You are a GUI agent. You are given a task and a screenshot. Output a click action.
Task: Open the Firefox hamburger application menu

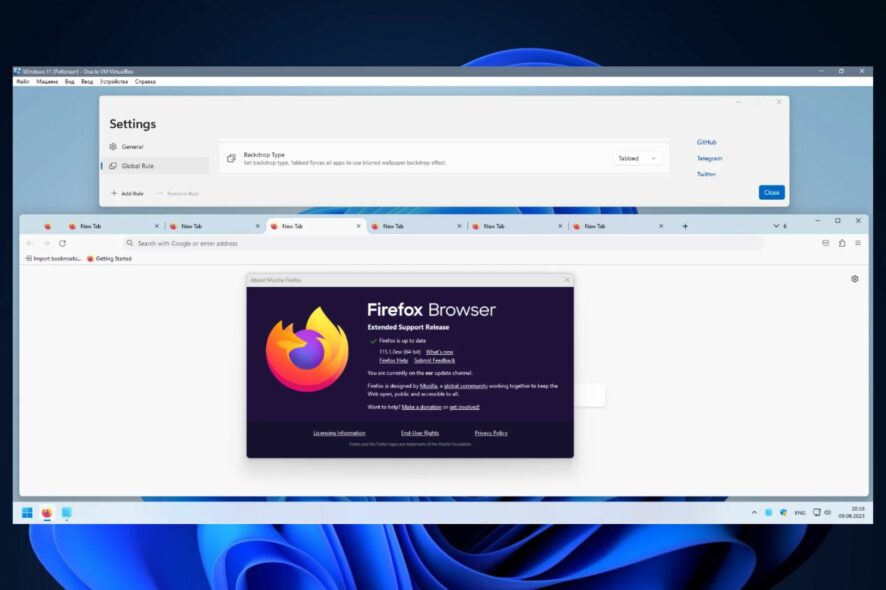[858, 243]
